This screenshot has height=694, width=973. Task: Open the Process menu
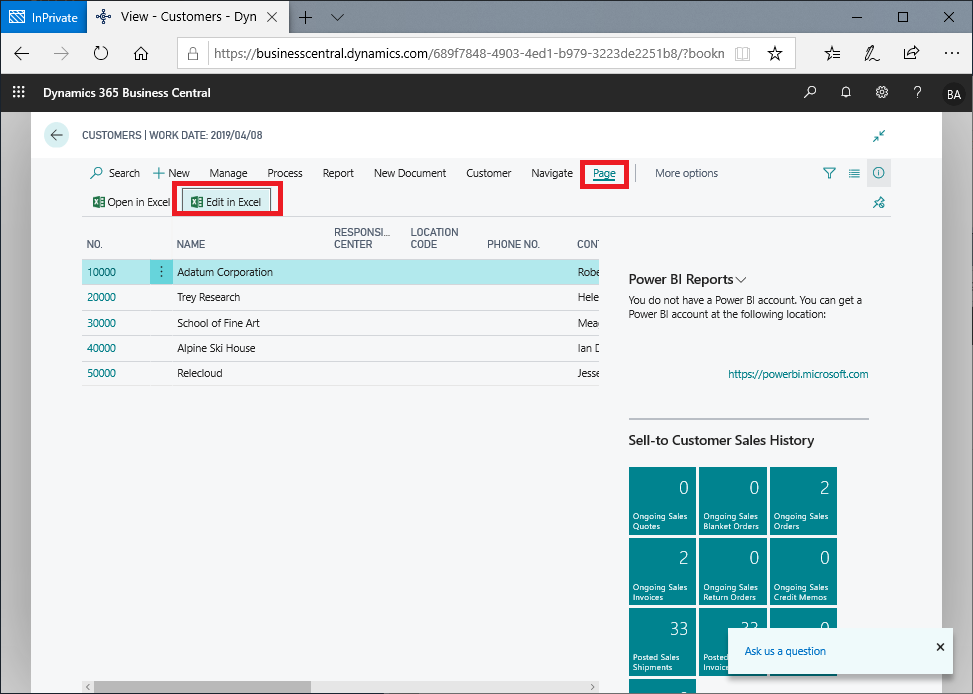pos(285,173)
